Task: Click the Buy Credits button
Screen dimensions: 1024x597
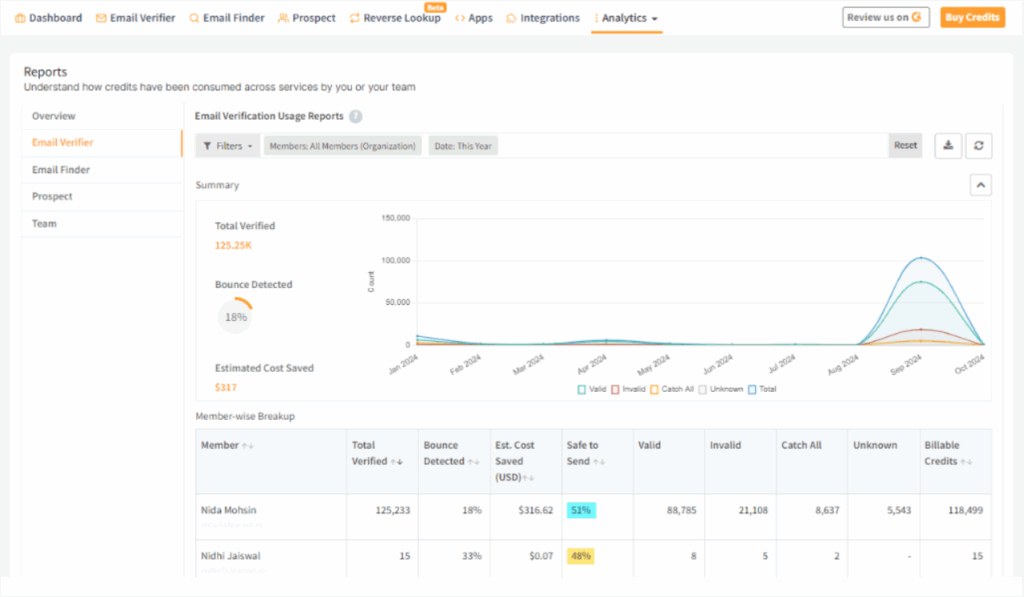Action: point(971,17)
